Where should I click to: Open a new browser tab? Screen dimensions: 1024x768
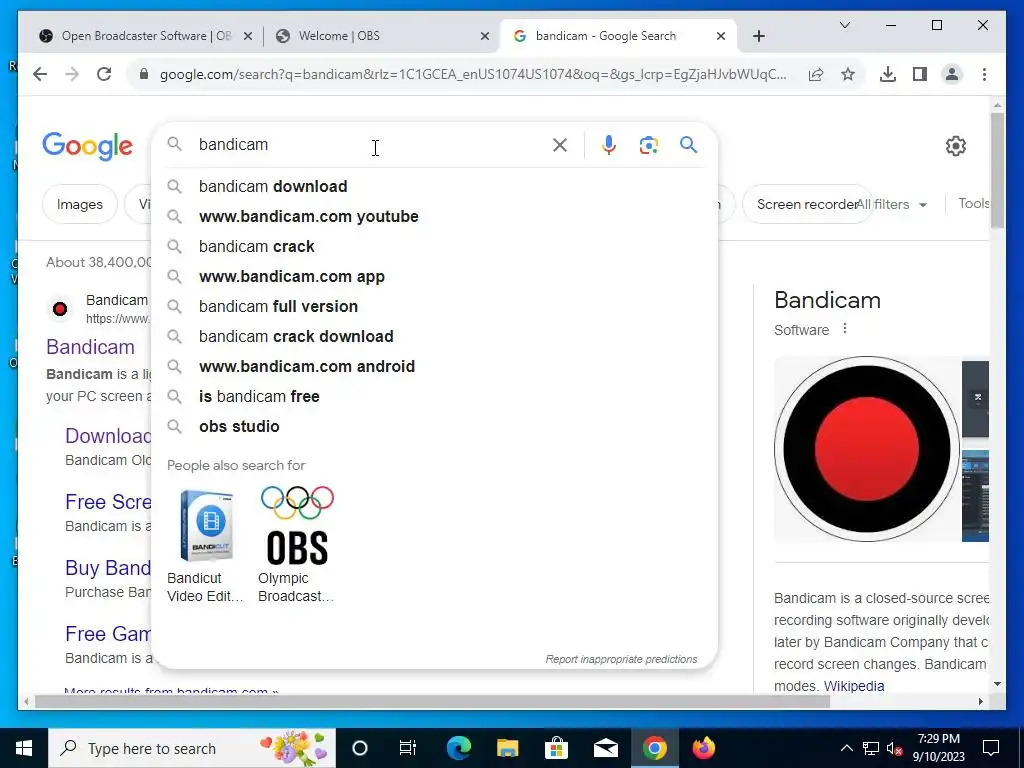(x=759, y=36)
